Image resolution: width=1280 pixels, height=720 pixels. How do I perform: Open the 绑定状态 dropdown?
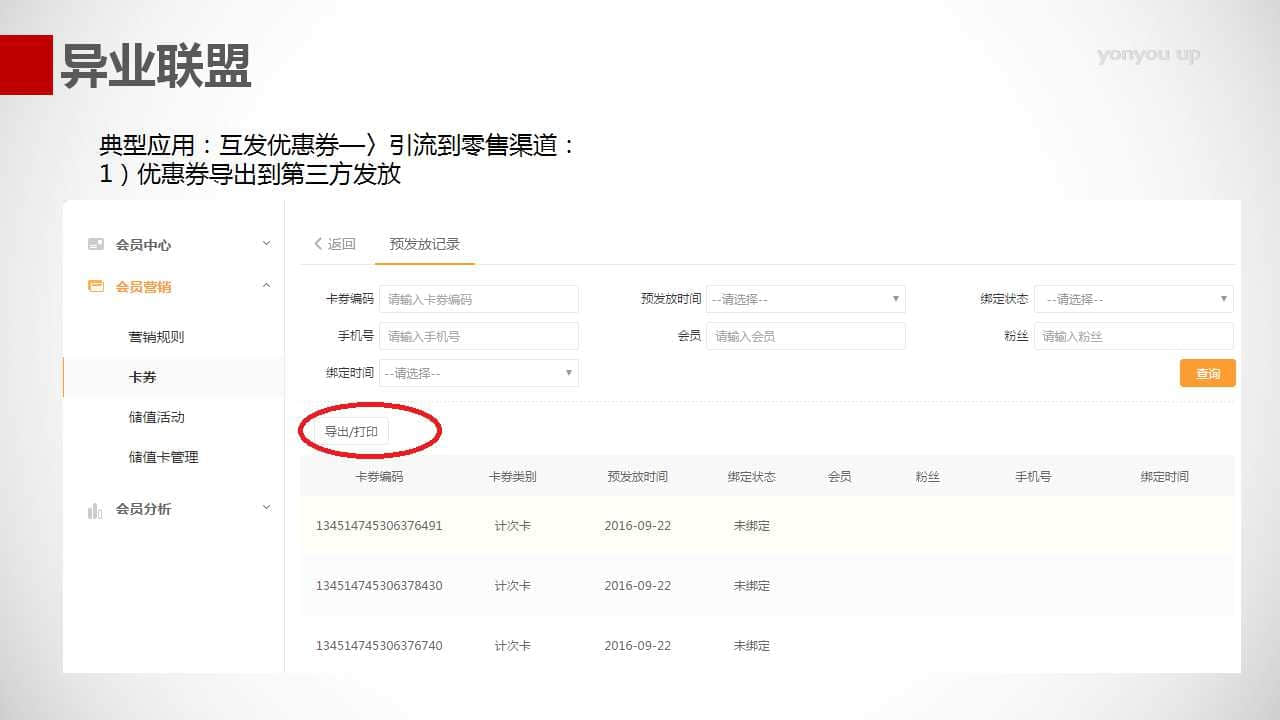1133,299
